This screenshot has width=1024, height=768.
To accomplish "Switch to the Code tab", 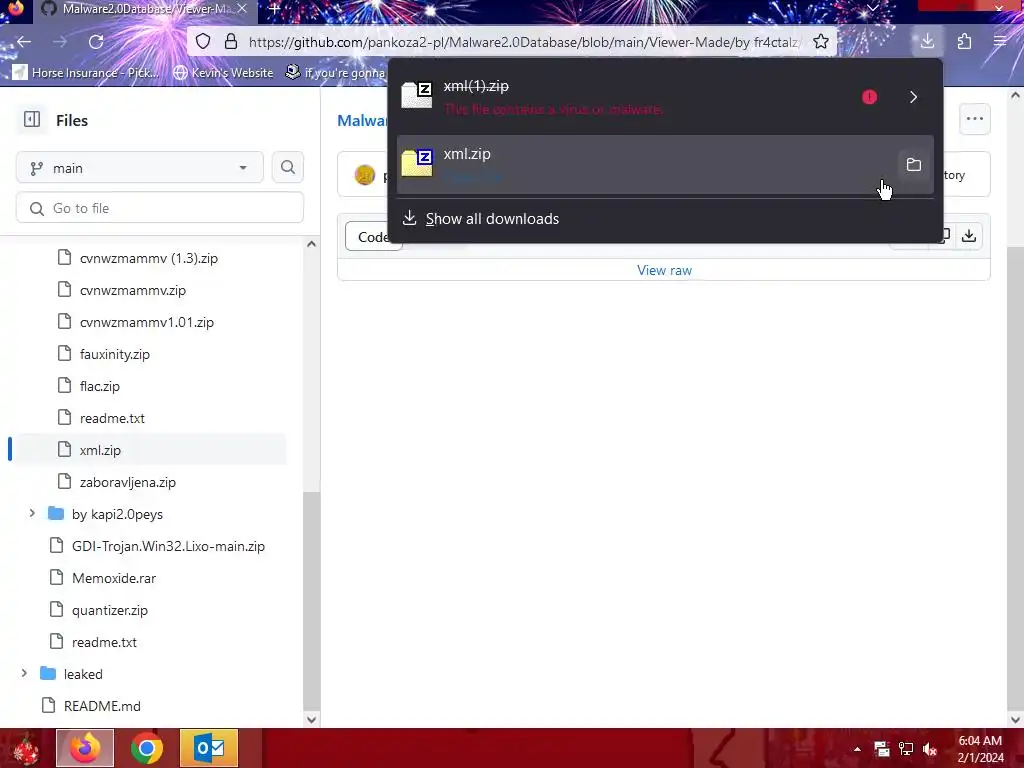I will (x=374, y=236).
